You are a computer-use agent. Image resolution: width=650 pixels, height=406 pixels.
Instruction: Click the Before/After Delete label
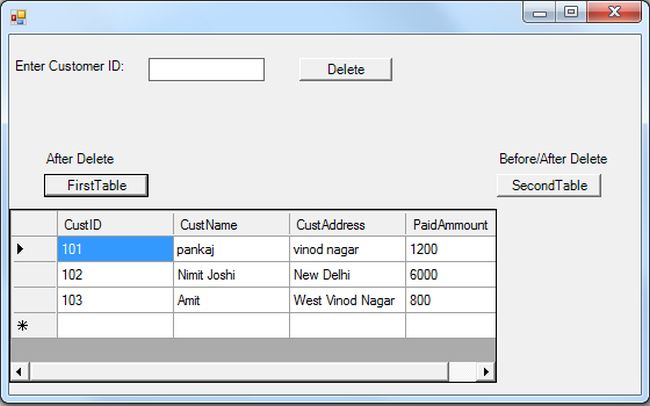click(x=553, y=159)
